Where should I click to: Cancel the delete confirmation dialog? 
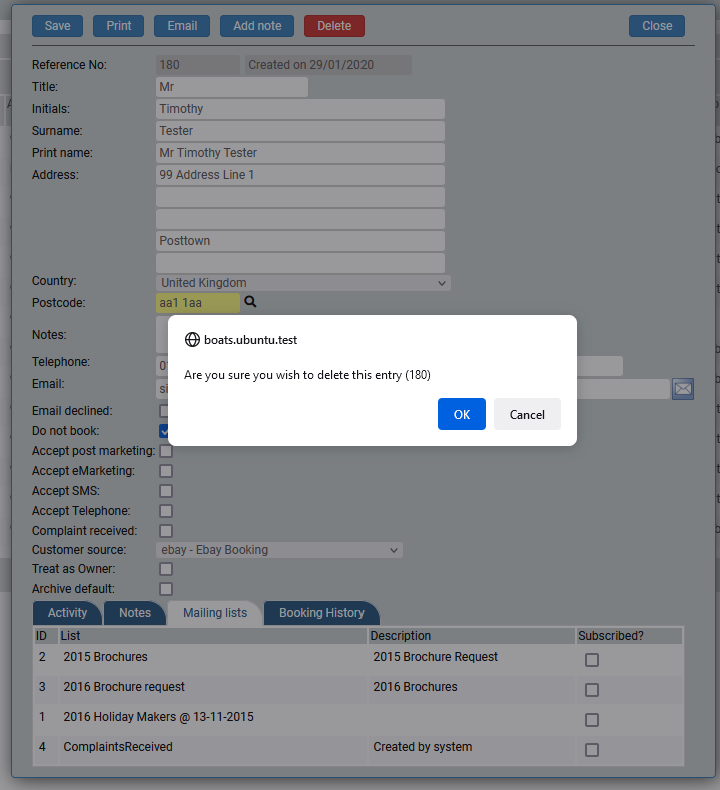pyautogui.click(x=527, y=414)
